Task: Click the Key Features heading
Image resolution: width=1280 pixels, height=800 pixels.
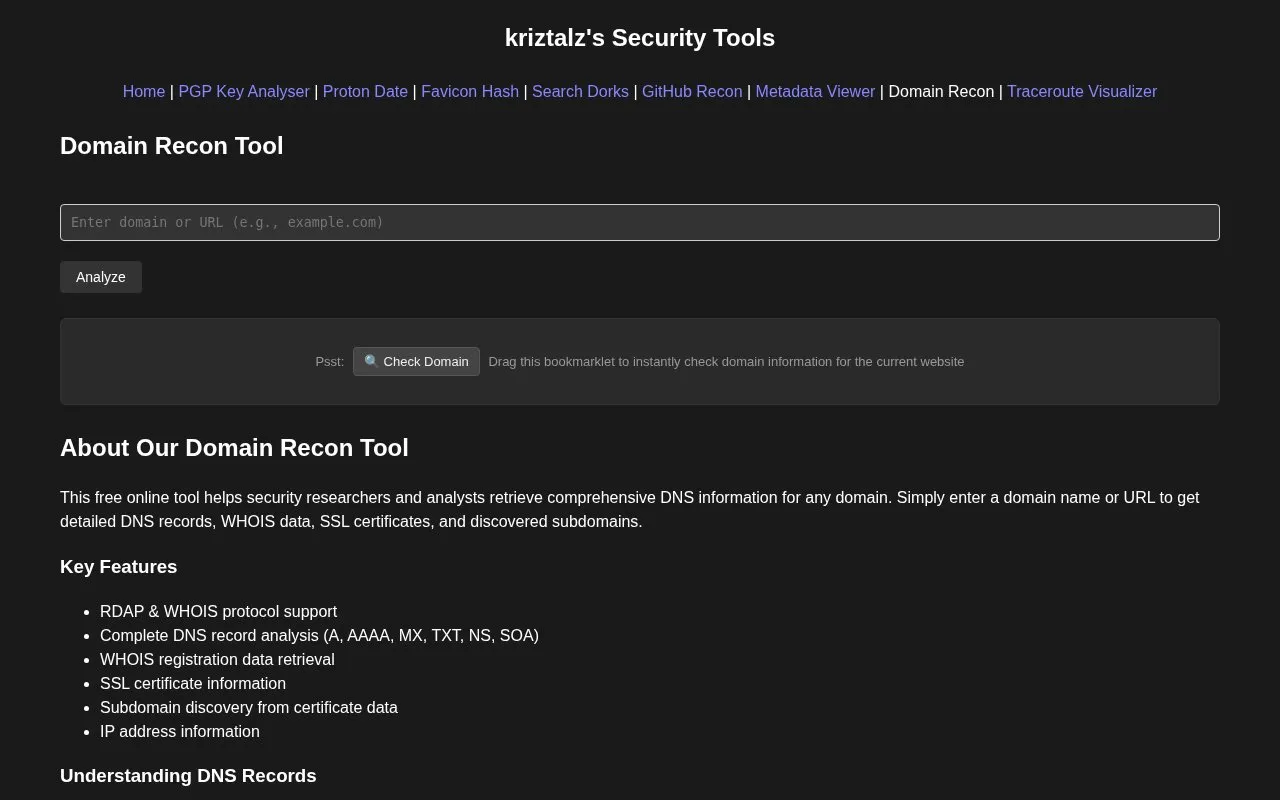Action: click(x=118, y=567)
